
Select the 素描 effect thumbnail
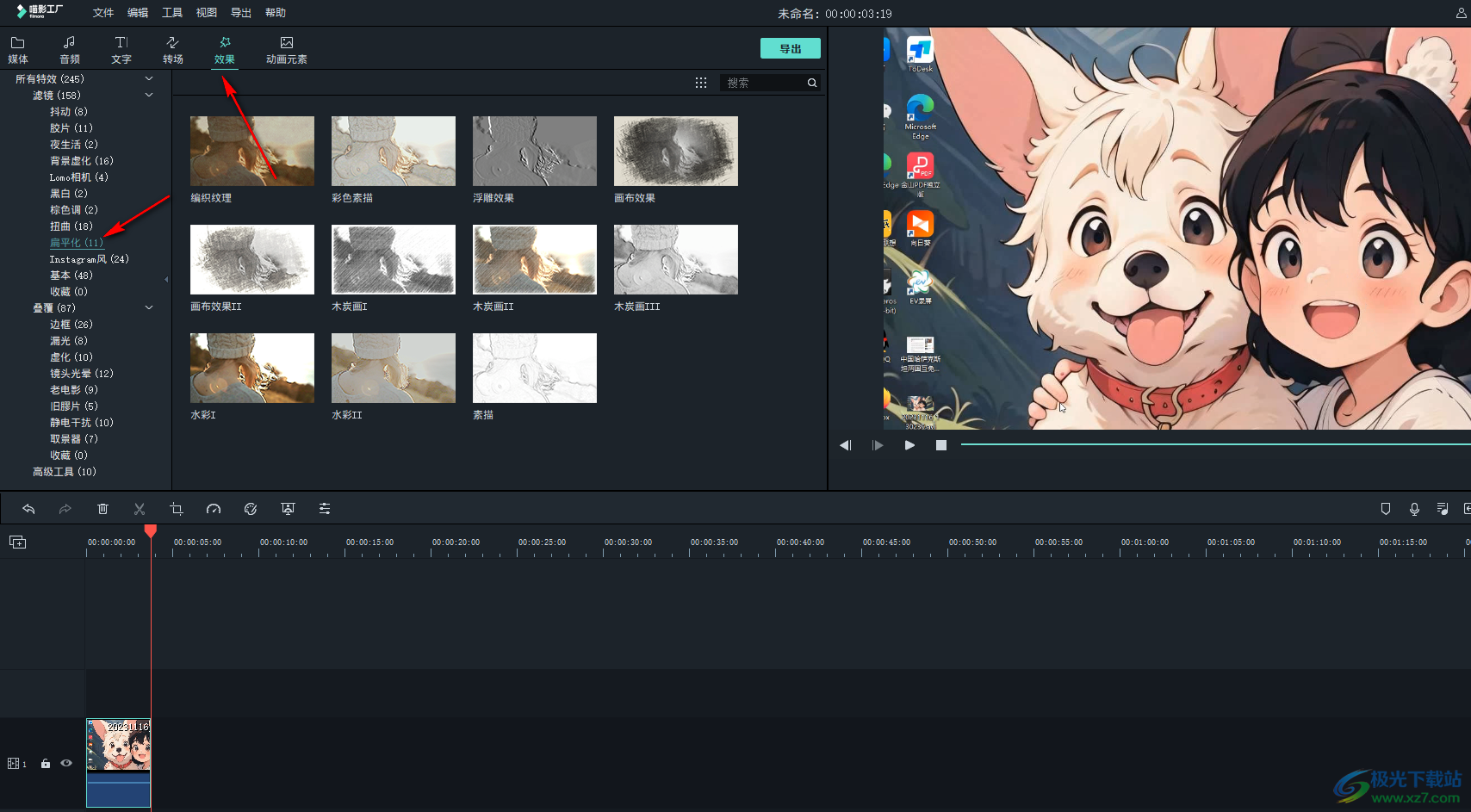click(535, 368)
